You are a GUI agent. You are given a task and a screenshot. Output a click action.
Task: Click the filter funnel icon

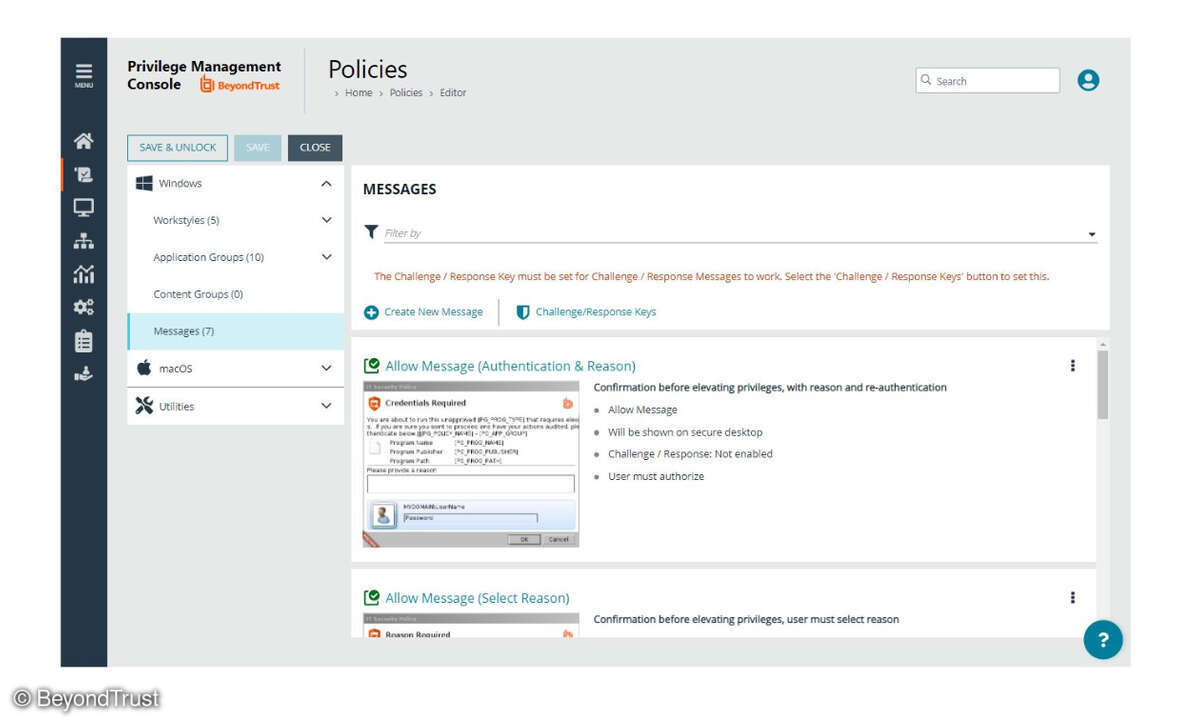pos(371,232)
